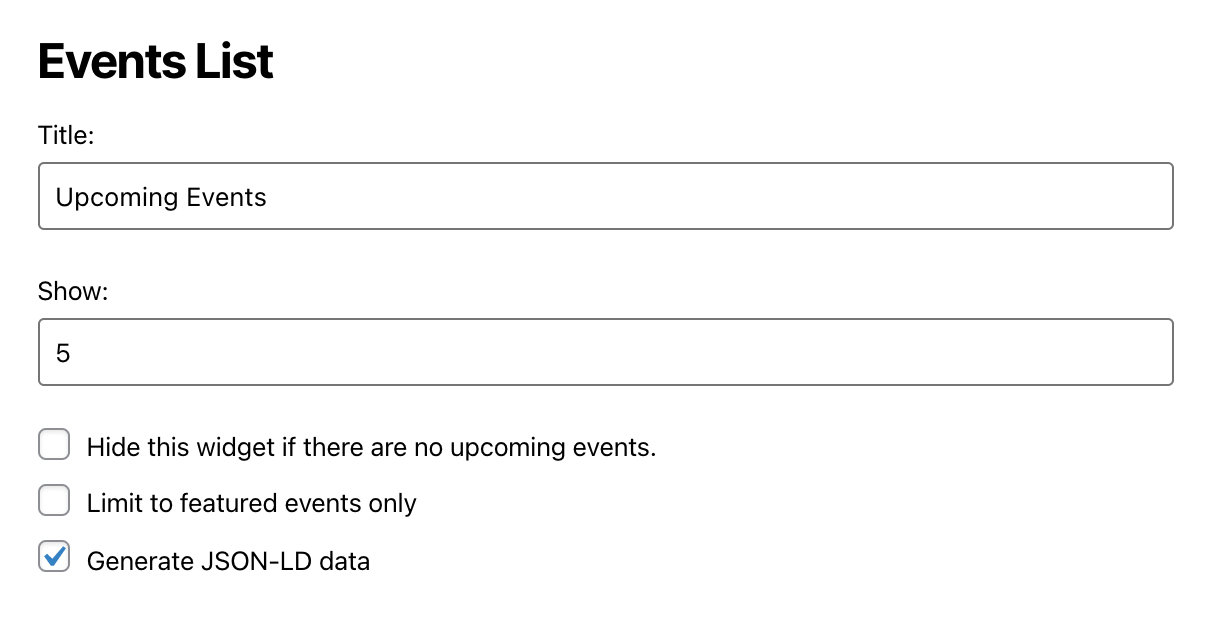
Task: Click the 'Show:' field label
Action: click(x=72, y=291)
